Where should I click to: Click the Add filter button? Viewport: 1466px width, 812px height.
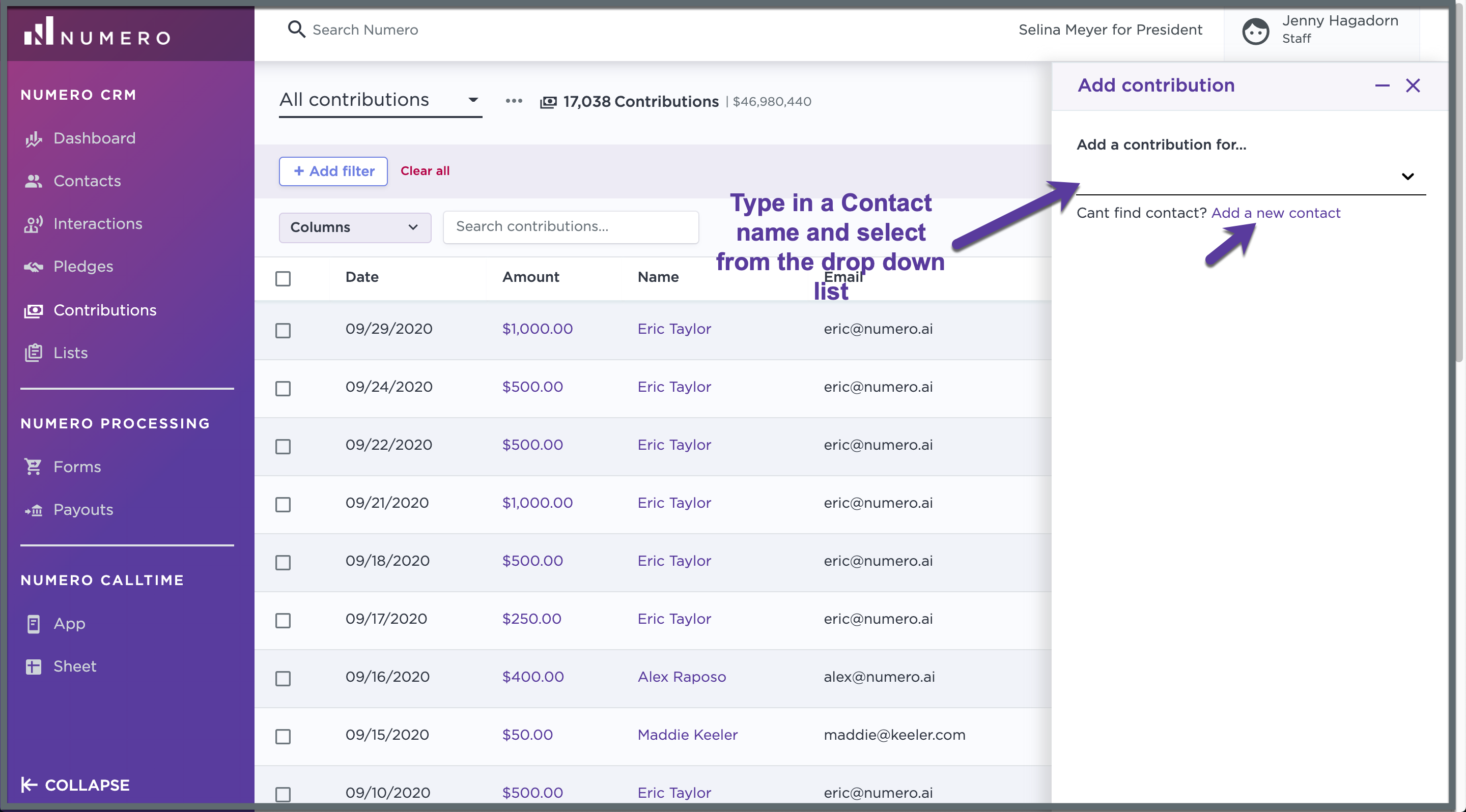pos(333,171)
